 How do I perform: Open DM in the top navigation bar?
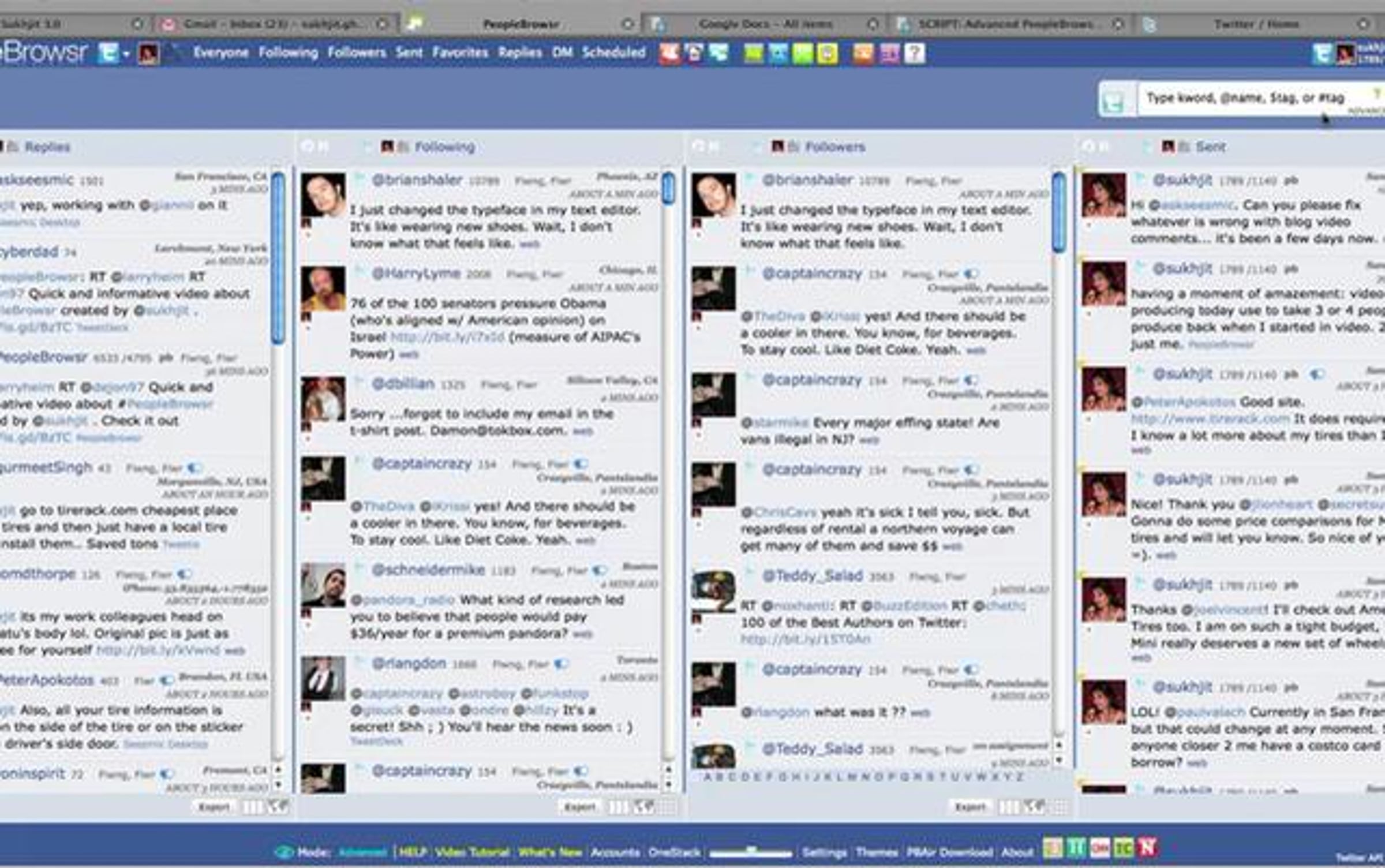click(562, 53)
